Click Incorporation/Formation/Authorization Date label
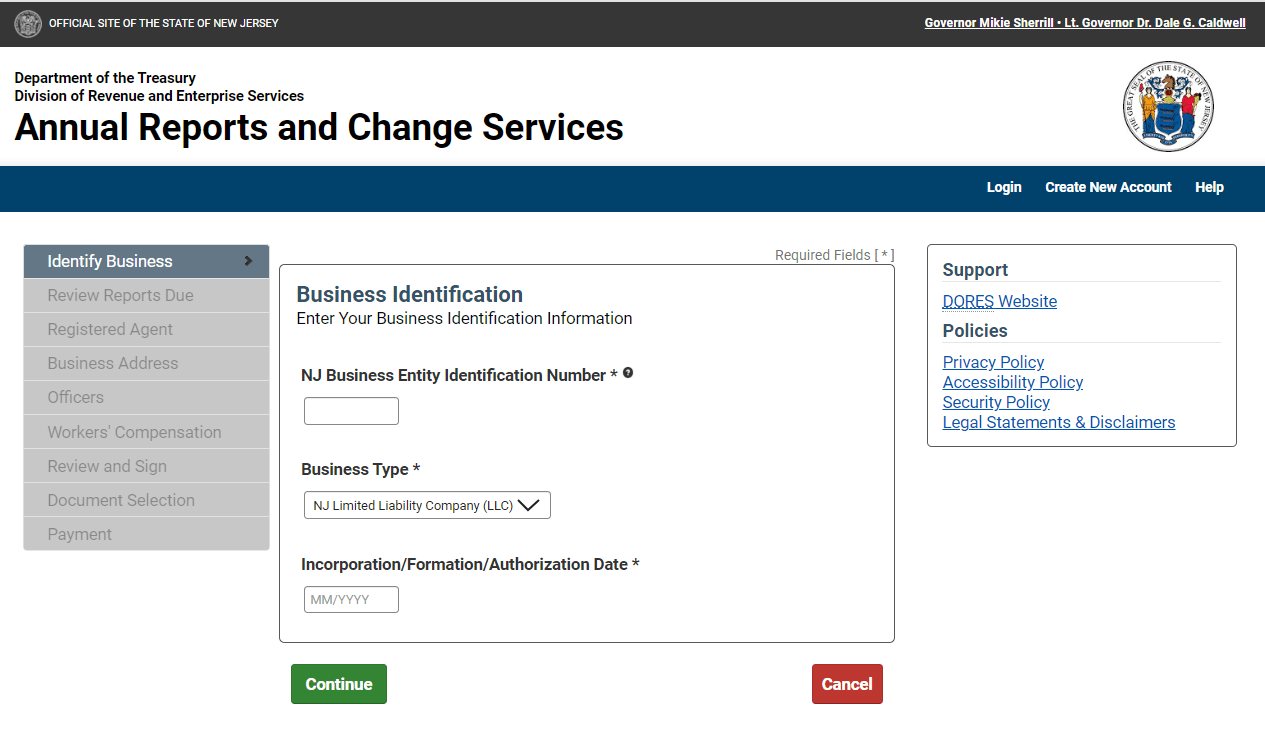The image size is (1265, 740). [x=470, y=564]
